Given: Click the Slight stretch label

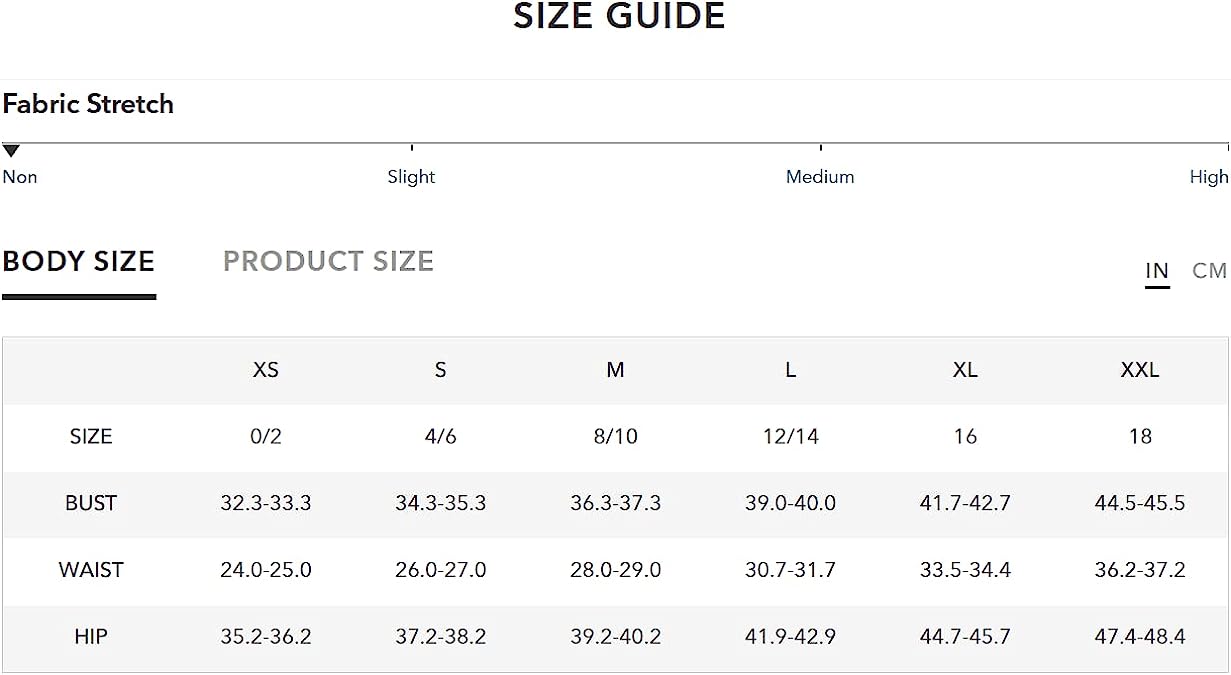Looking at the screenshot, I should pyautogui.click(x=411, y=177).
